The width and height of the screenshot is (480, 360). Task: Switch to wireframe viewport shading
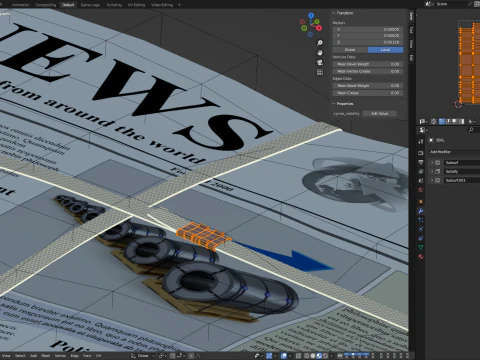click(x=307, y=356)
